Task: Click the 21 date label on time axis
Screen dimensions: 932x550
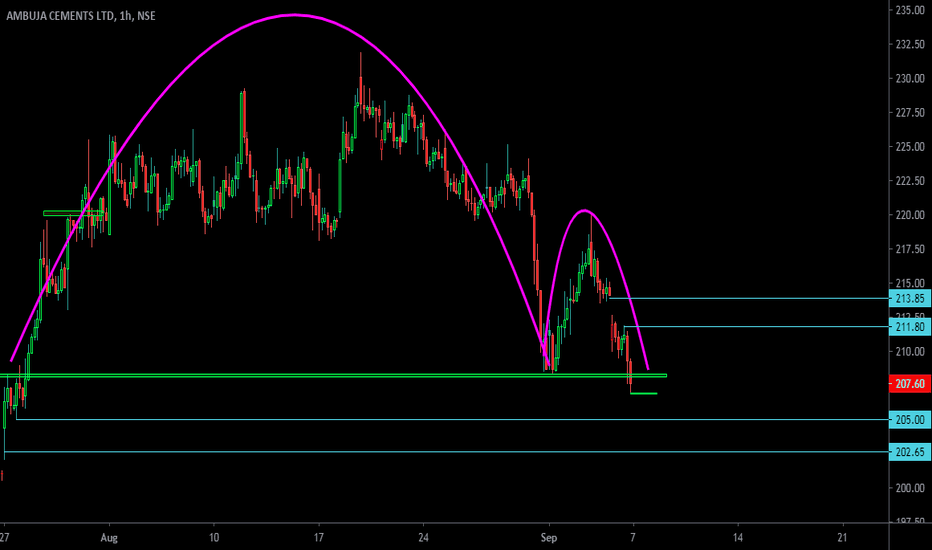Action: (x=842, y=538)
